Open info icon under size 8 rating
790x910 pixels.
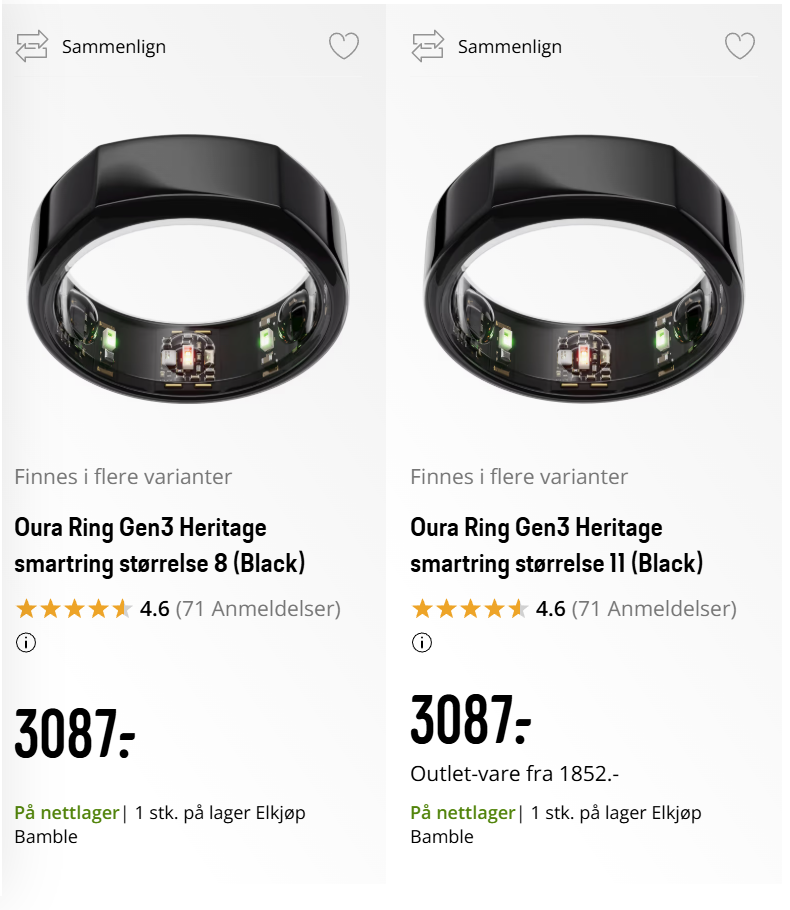tap(26, 642)
